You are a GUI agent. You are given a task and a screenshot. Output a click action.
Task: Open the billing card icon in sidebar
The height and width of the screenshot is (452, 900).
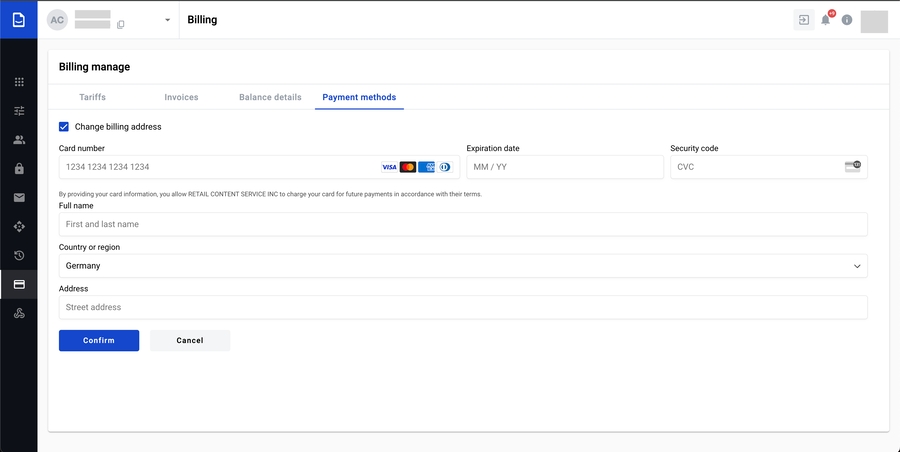[19, 284]
